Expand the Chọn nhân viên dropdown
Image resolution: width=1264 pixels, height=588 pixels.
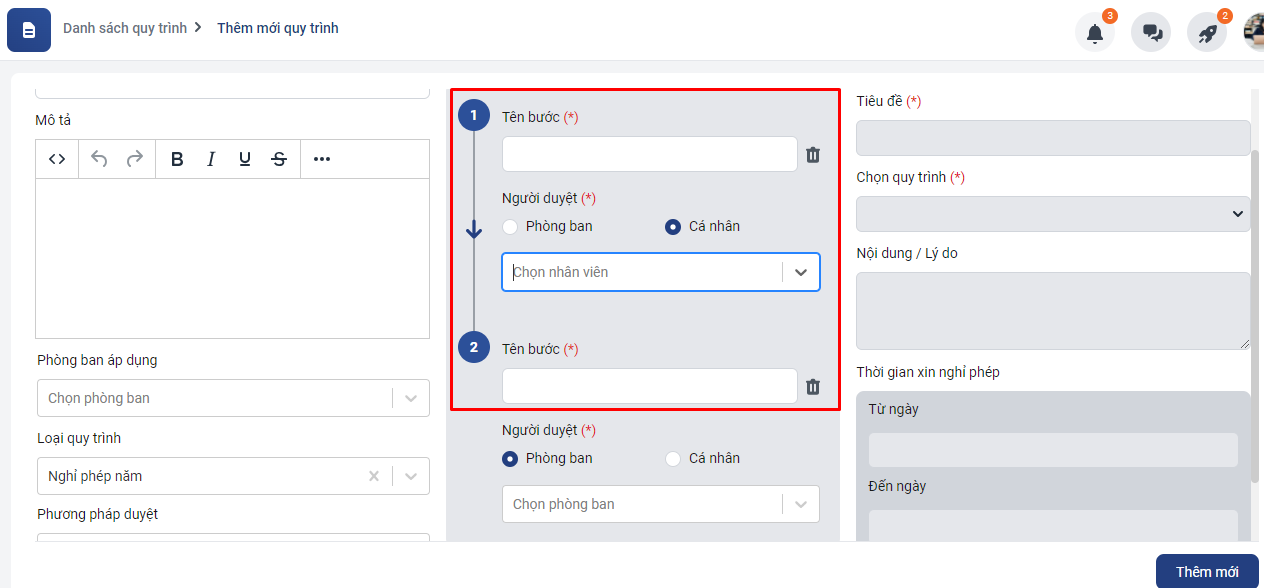coord(800,272)
